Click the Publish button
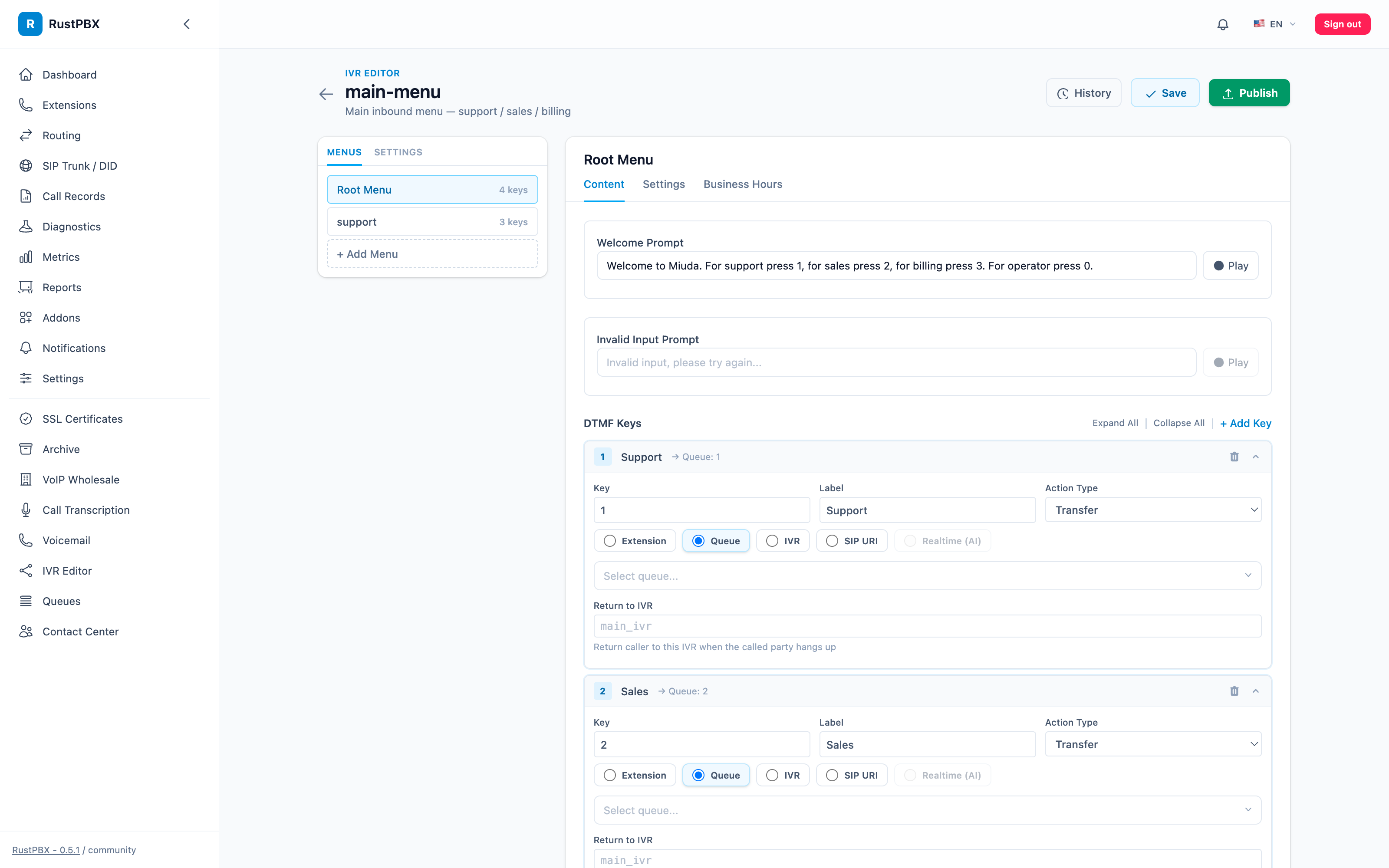The width and height of the screenshot is (1389, 868). [1249, 93]
